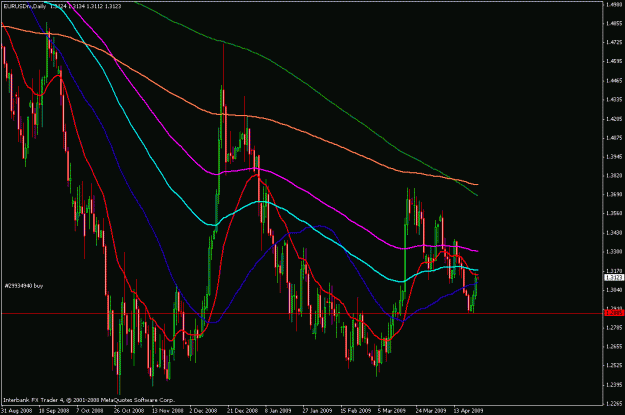Click the 1.3820 price scale label
This screenshot has height=415, width=625.
point(614,175)
